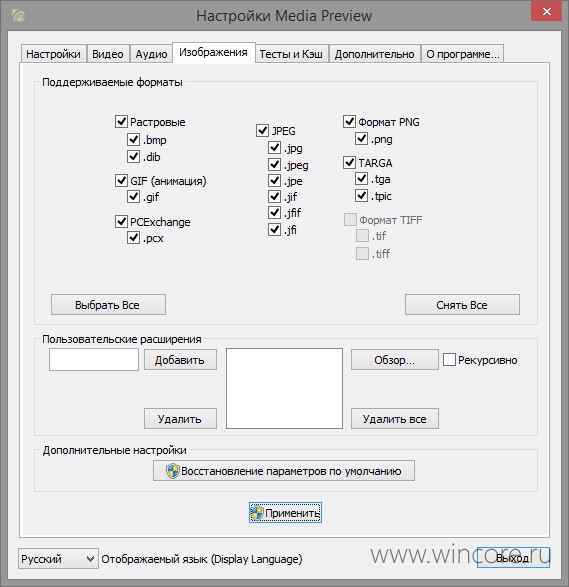The height and width of the screenshot is (587, 569).
Task: Open the Аудио tab
Action: [x=151, y=54]
